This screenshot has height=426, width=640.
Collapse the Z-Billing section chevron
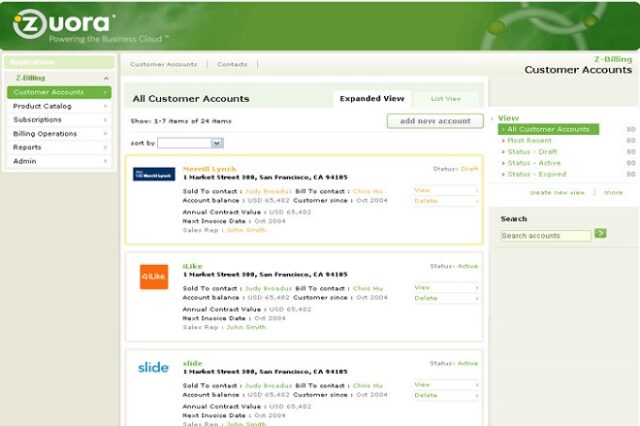[x=106, y=78]
